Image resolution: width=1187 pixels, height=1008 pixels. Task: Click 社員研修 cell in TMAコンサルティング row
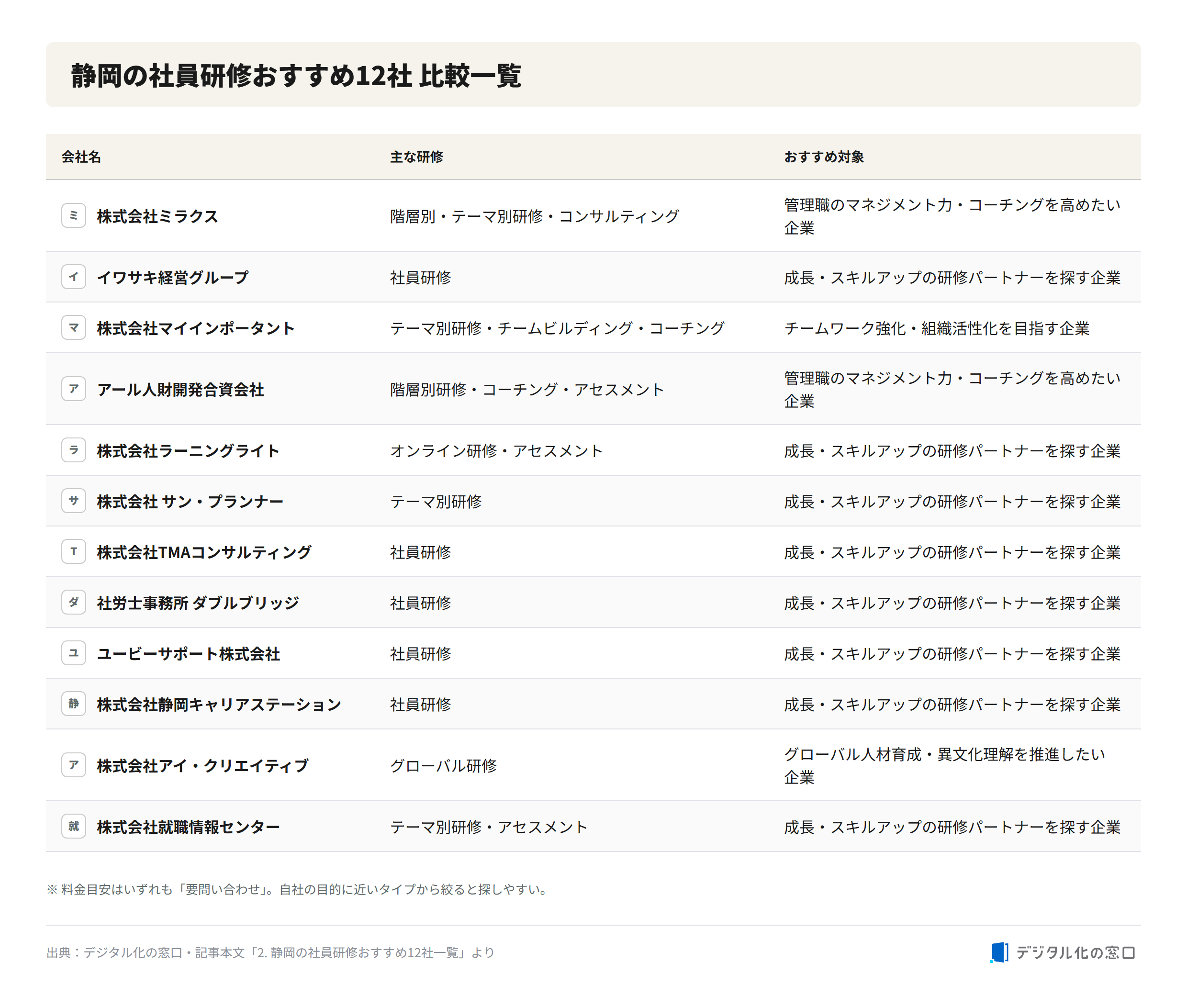pyautogui.click(x=421, y=552)
